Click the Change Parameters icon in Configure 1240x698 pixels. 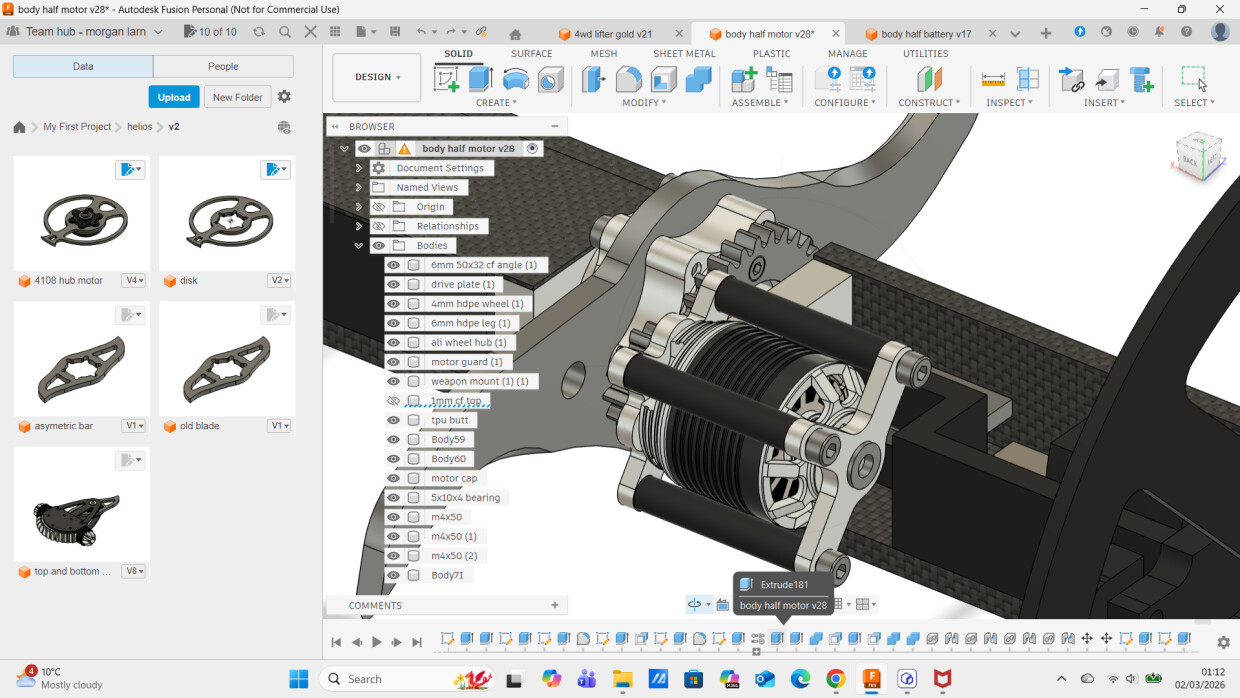coord(863,79)
